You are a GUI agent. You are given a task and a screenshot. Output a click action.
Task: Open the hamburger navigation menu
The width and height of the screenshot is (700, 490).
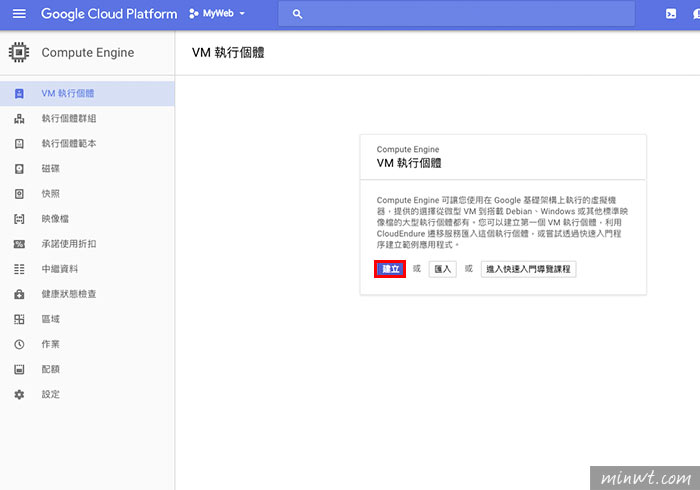pos(19,14)
